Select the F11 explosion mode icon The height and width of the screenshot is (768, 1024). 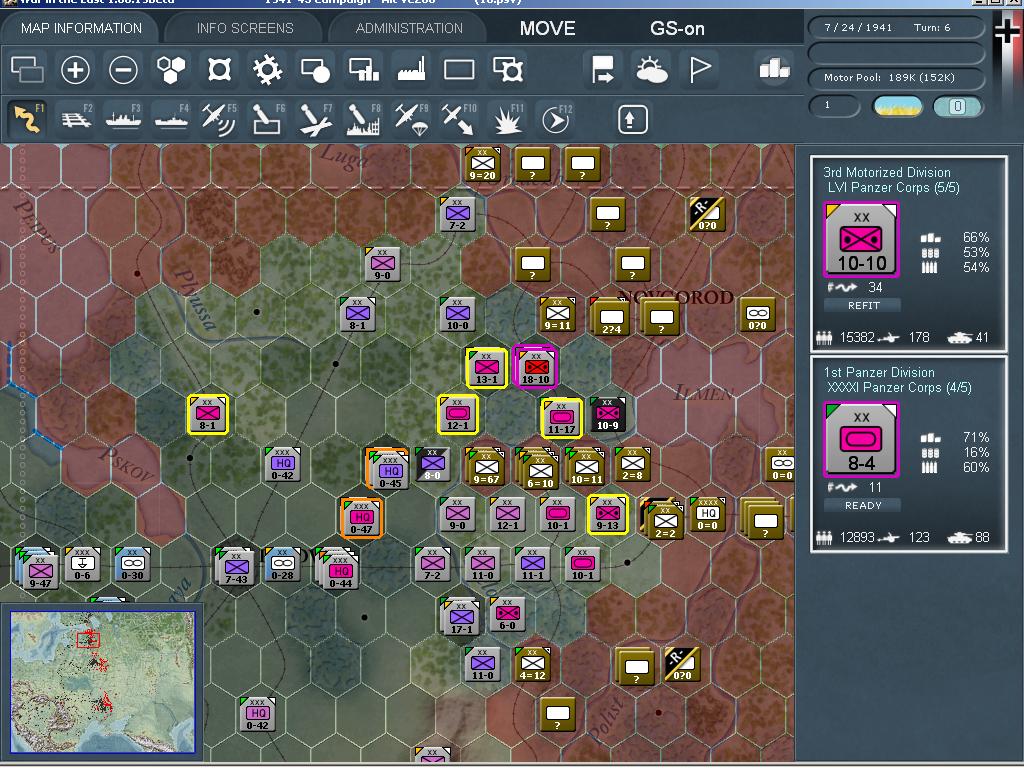(507, 120)
